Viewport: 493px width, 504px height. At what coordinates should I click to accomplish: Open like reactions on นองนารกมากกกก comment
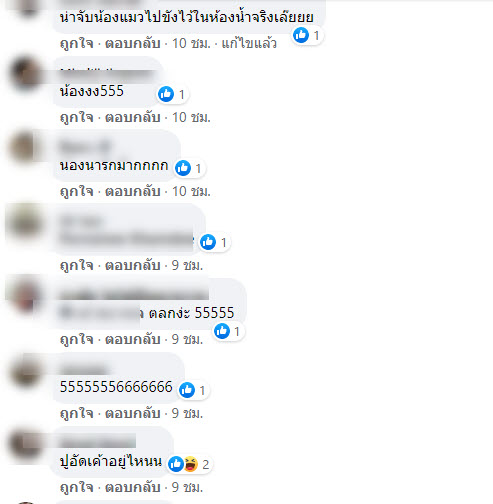pos(189,168)
